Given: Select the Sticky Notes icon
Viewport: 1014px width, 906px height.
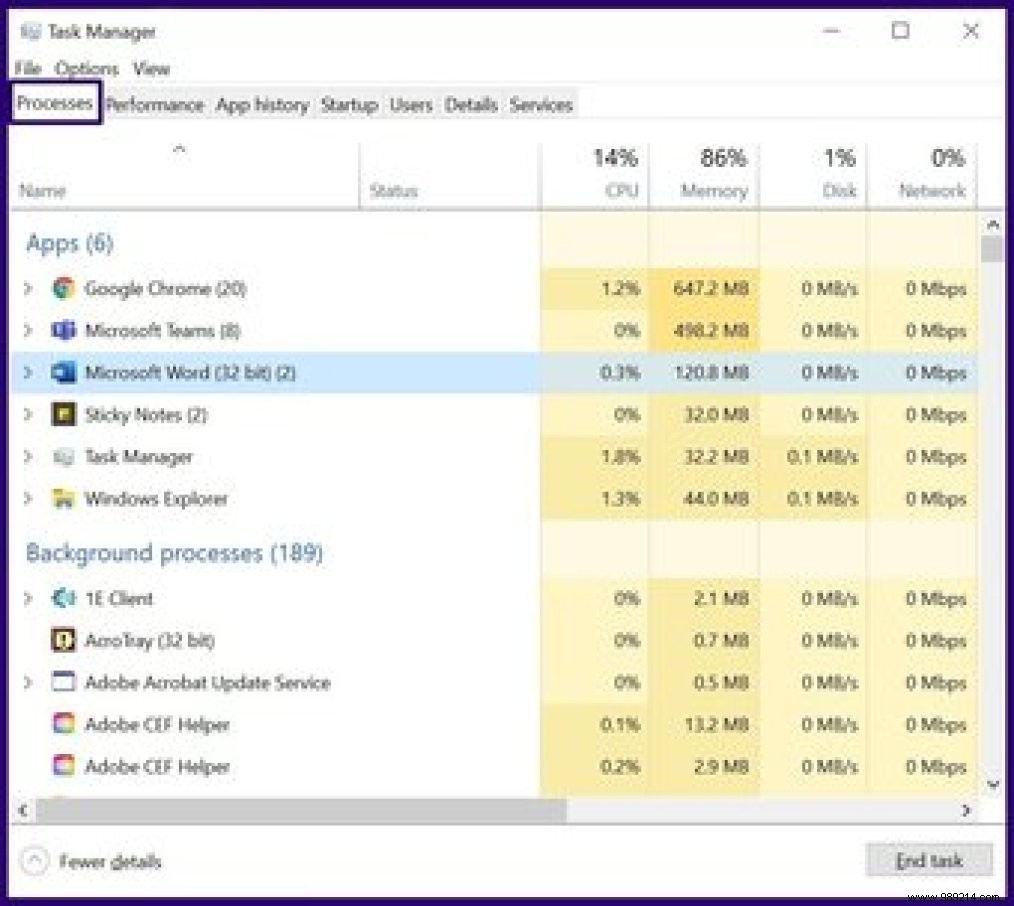Looking at the screenshot, I should coord(64,414).
